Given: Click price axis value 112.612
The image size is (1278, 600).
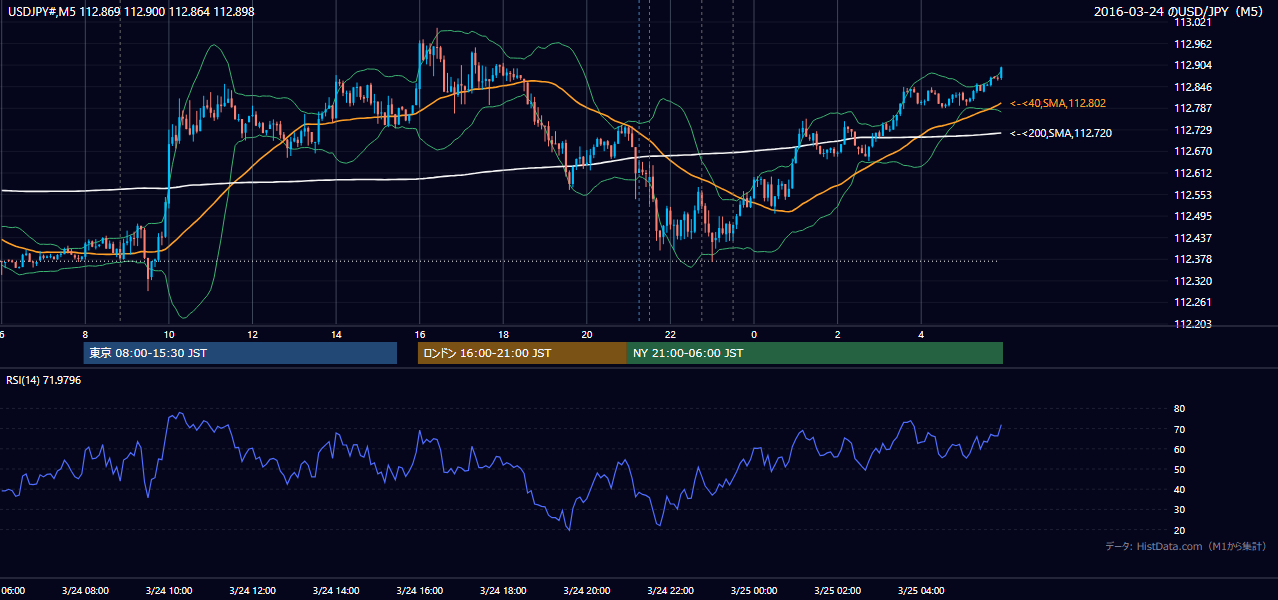Looking at the screenshot, I should (x=1193, y=173).
